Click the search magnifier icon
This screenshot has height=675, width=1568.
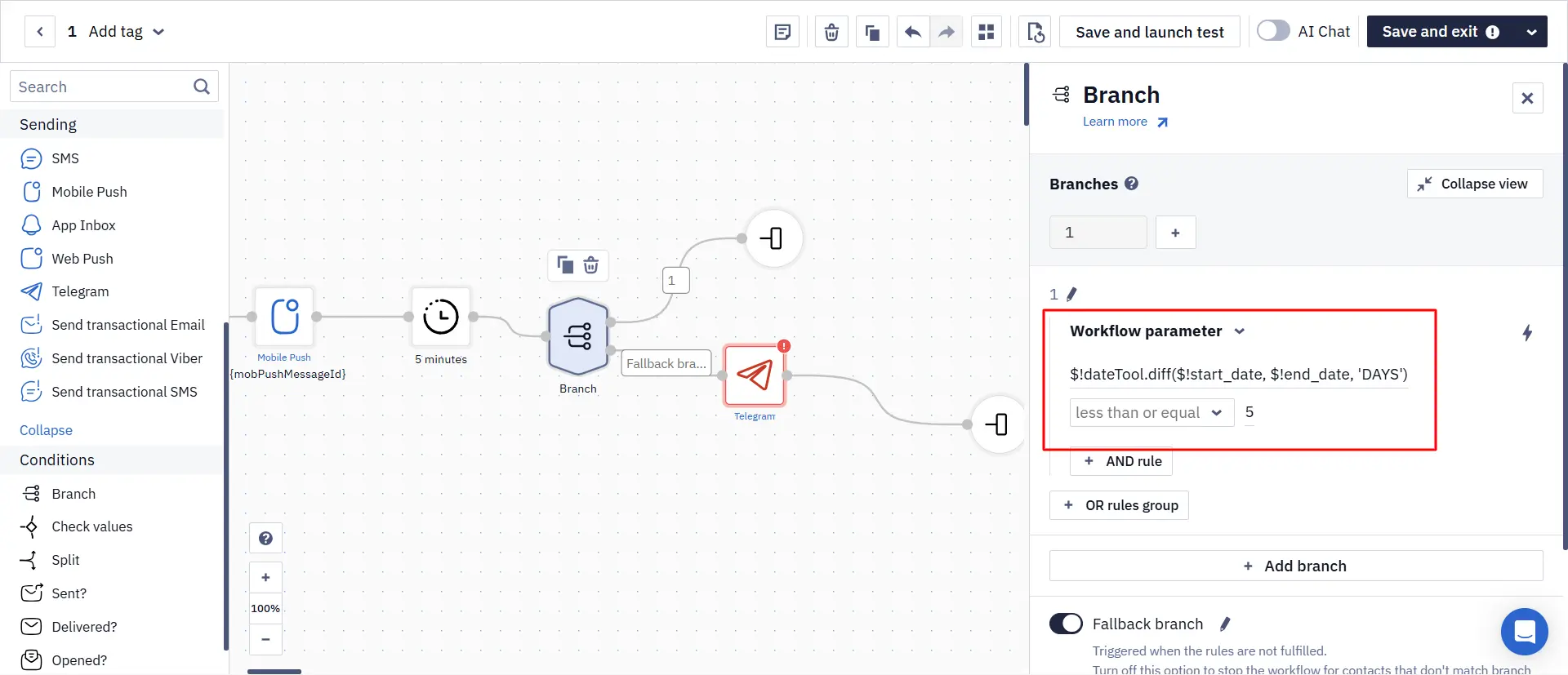tap(202, 87)
